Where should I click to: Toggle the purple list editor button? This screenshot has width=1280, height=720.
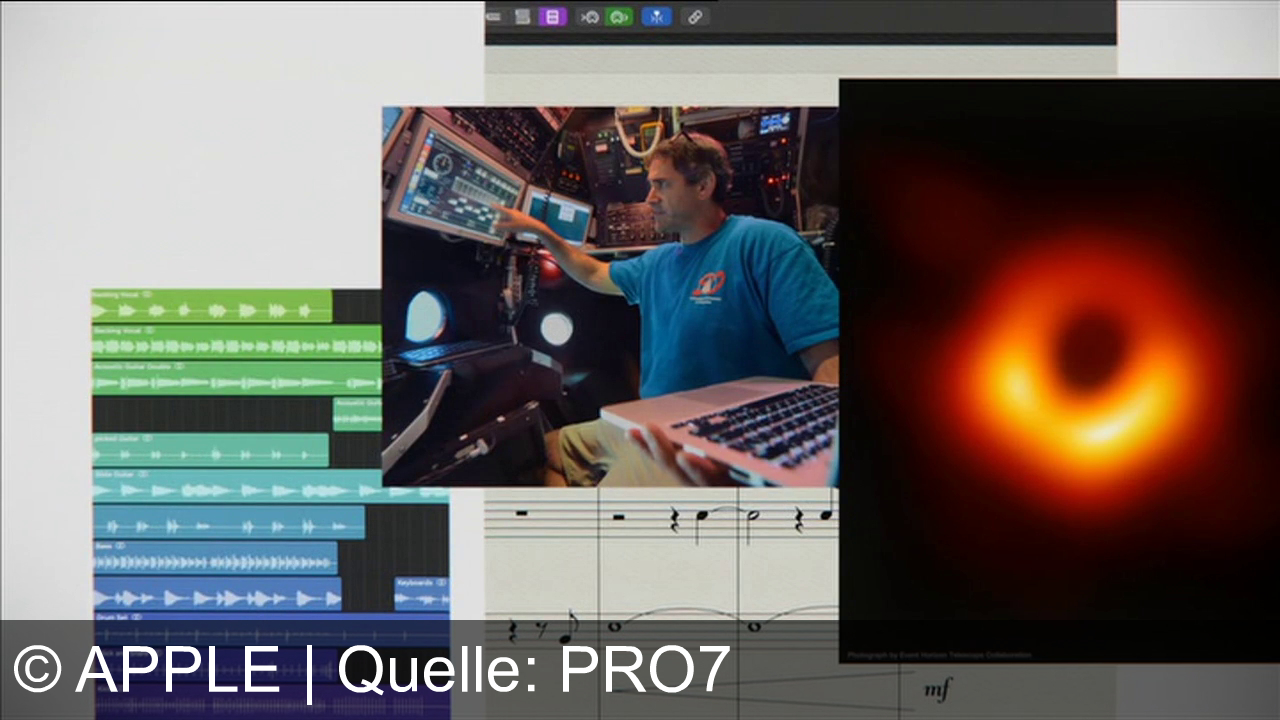click(x=552, y=16)
